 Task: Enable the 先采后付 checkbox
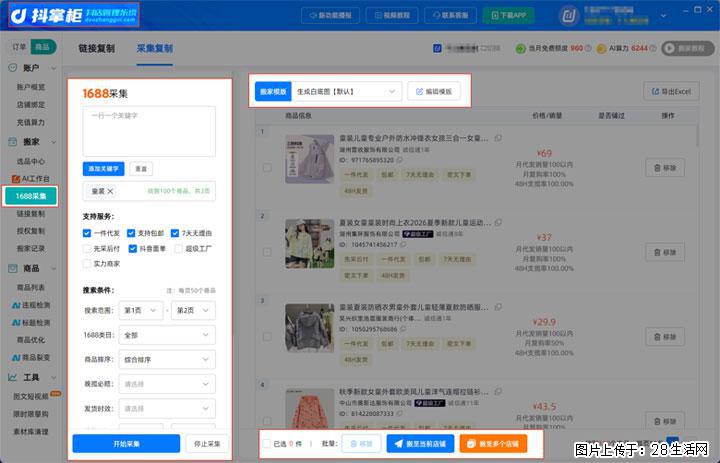coord(87,248)
